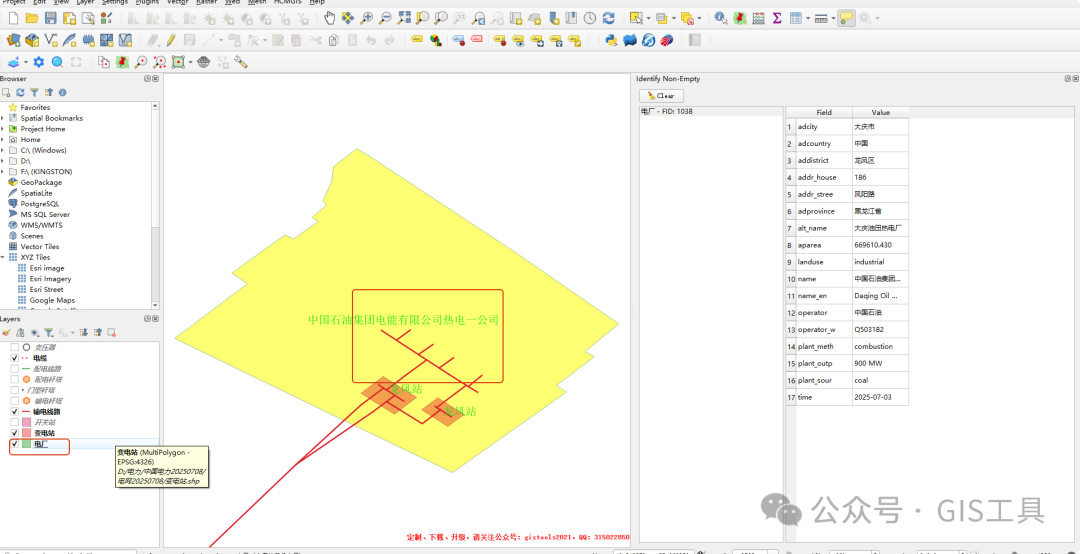
Task: Click the Value column header
Action: pos(880,112)
